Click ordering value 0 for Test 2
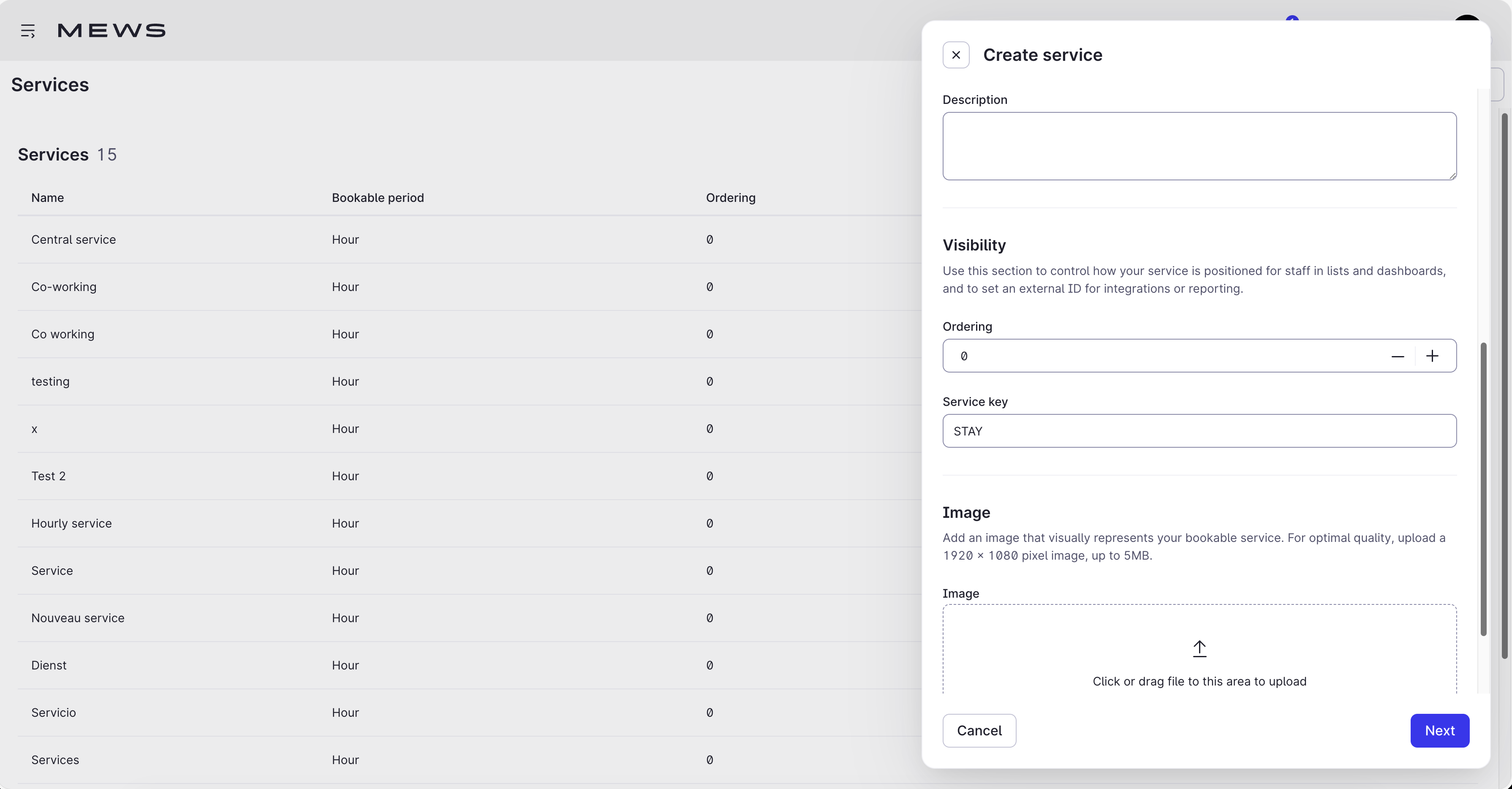 click(710, 476)
